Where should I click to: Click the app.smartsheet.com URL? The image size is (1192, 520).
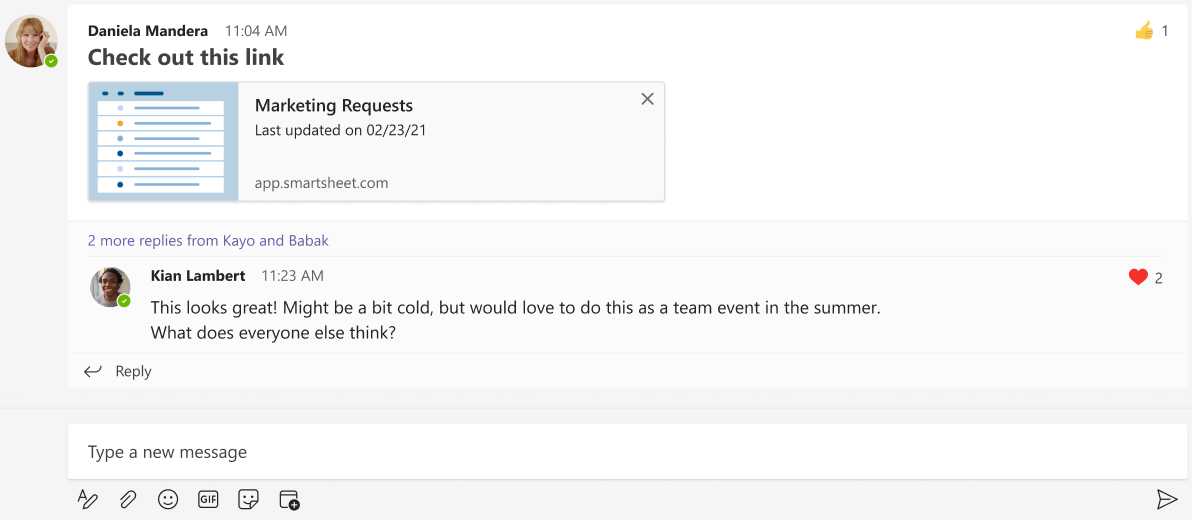pyautogui.click(x=321, y=183)
